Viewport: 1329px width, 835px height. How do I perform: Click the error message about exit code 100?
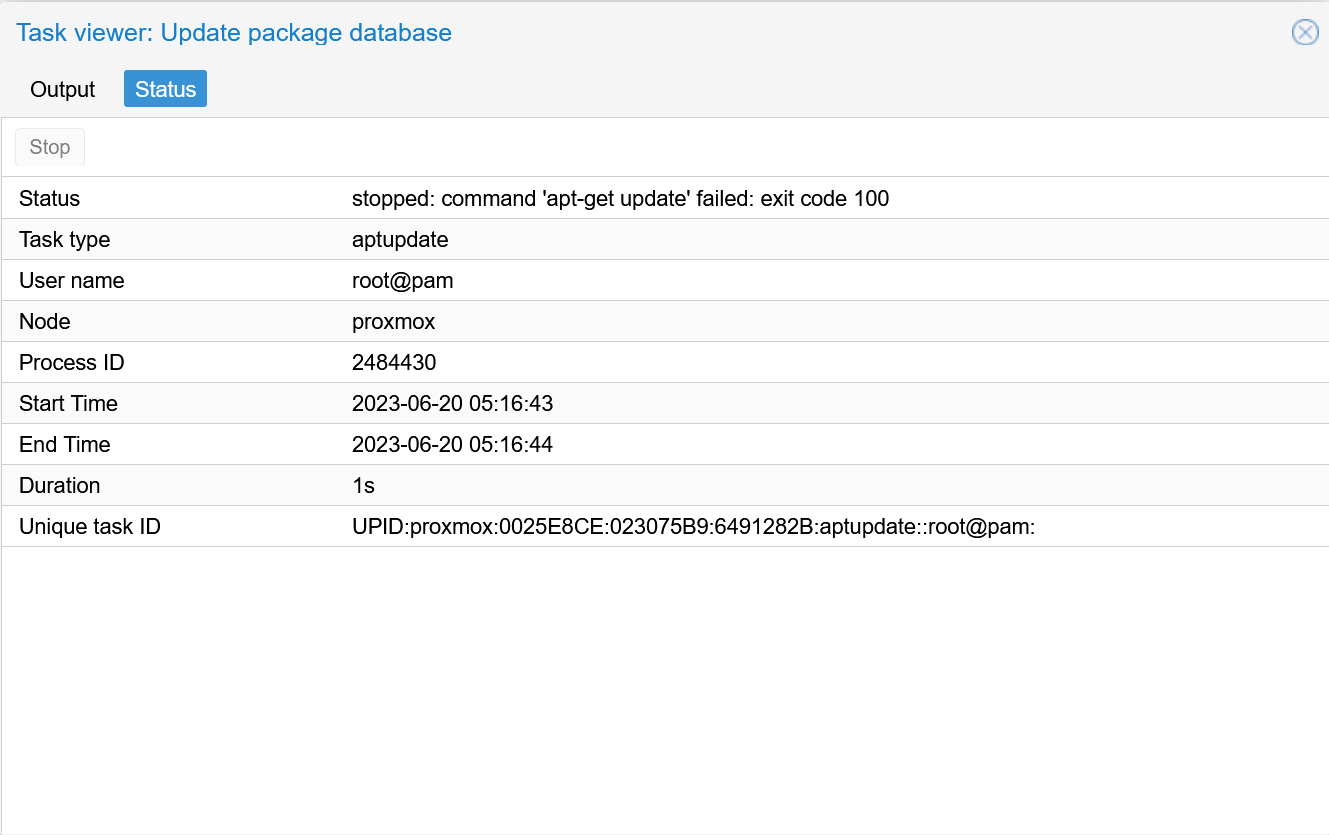[x=620, y=198]
